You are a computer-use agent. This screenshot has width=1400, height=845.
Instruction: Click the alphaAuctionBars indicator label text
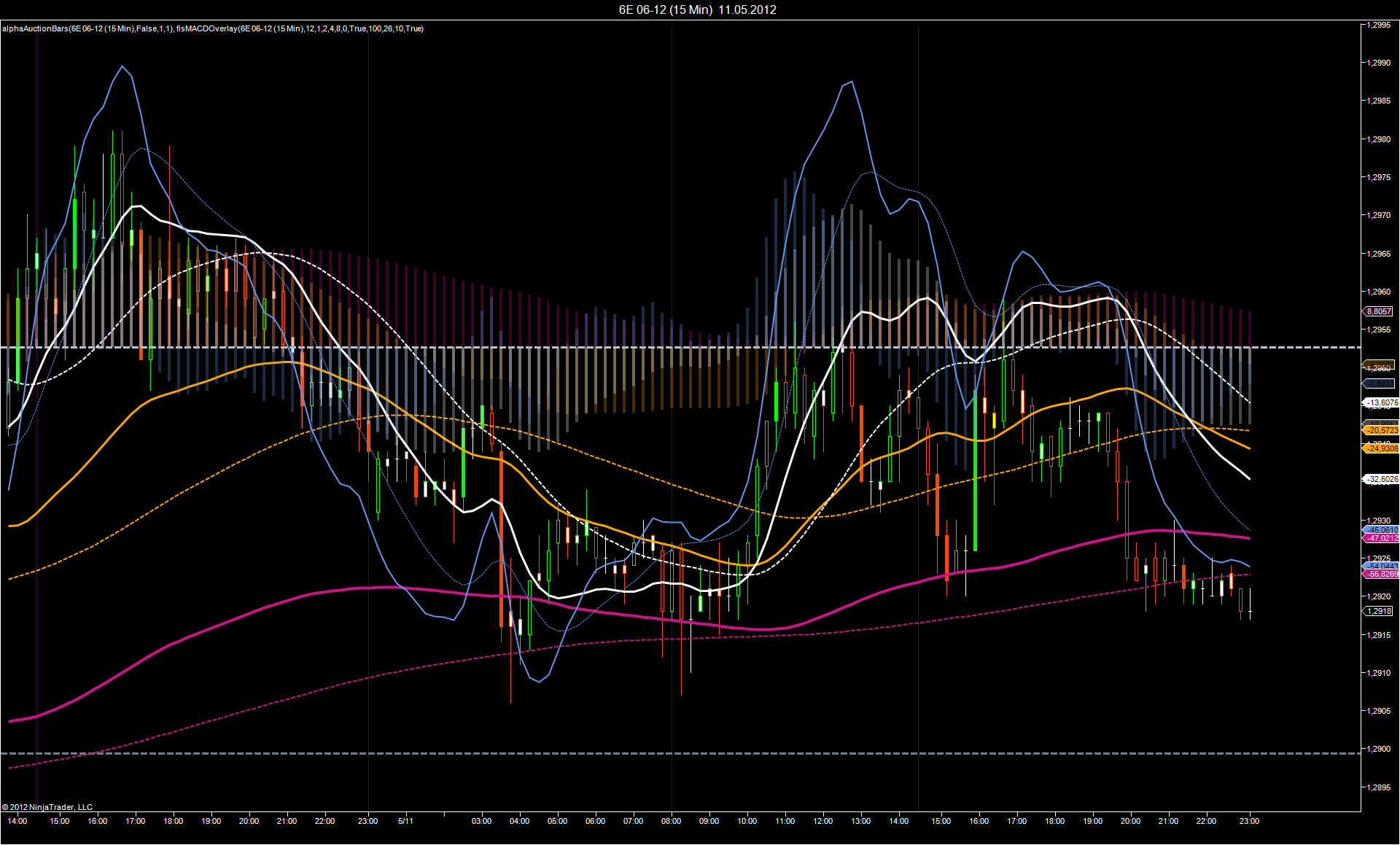point(88,28)
